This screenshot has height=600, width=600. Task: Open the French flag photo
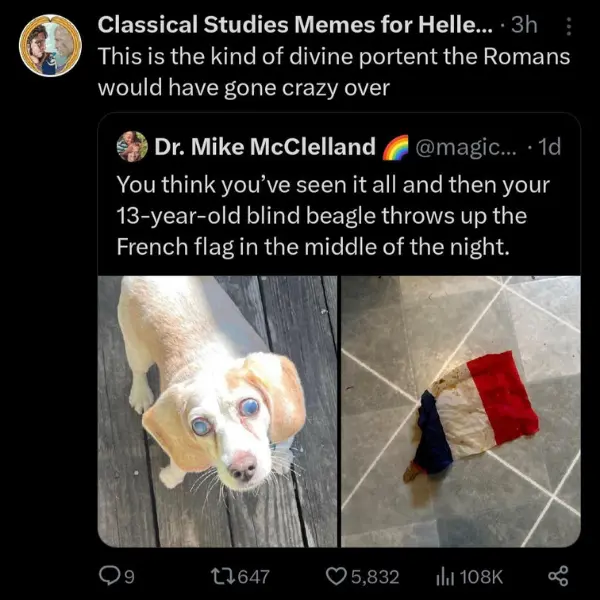click(x=461, y=410)
